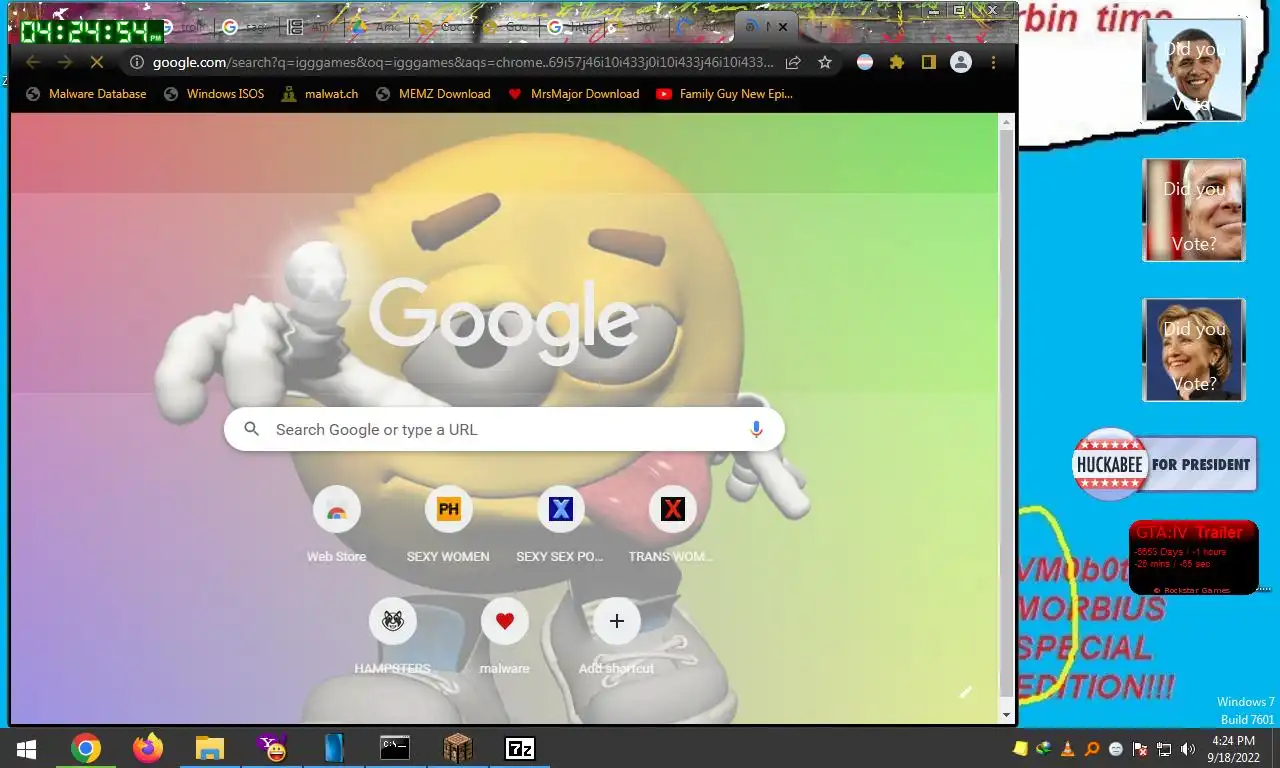Open Chrome three-dot customize menu

[993, 62]
